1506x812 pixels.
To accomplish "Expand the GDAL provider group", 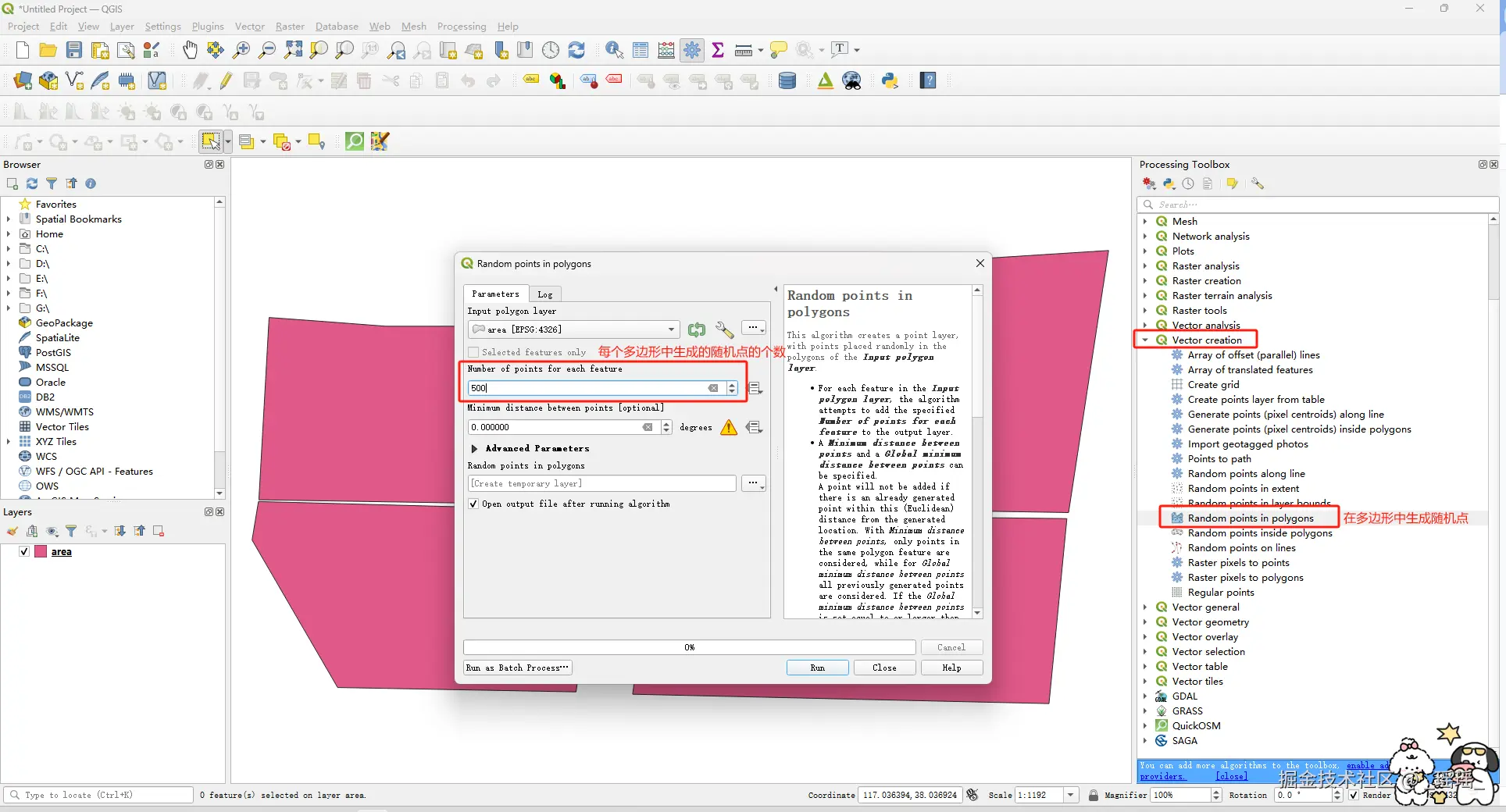I will (x=1145, y=696).
